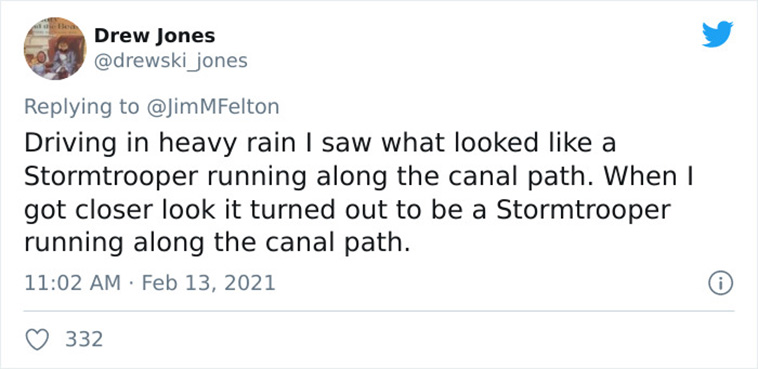This screenshot has width=758, height=369.
Task: Click the 11:02 AM timestamp
Action: coord(73,283)
